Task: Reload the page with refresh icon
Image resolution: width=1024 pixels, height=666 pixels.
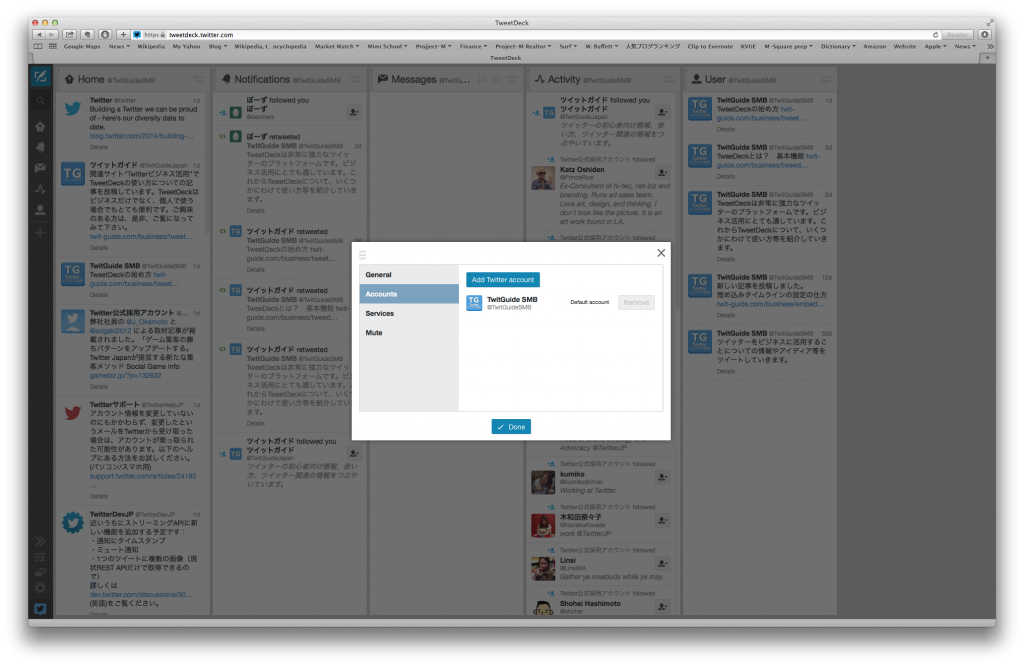Action: pyautogui.click(x=935, y=35)
